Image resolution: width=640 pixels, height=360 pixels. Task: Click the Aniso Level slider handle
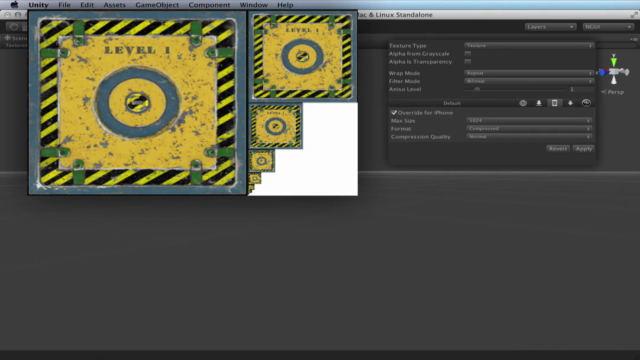tap(477, 89)
